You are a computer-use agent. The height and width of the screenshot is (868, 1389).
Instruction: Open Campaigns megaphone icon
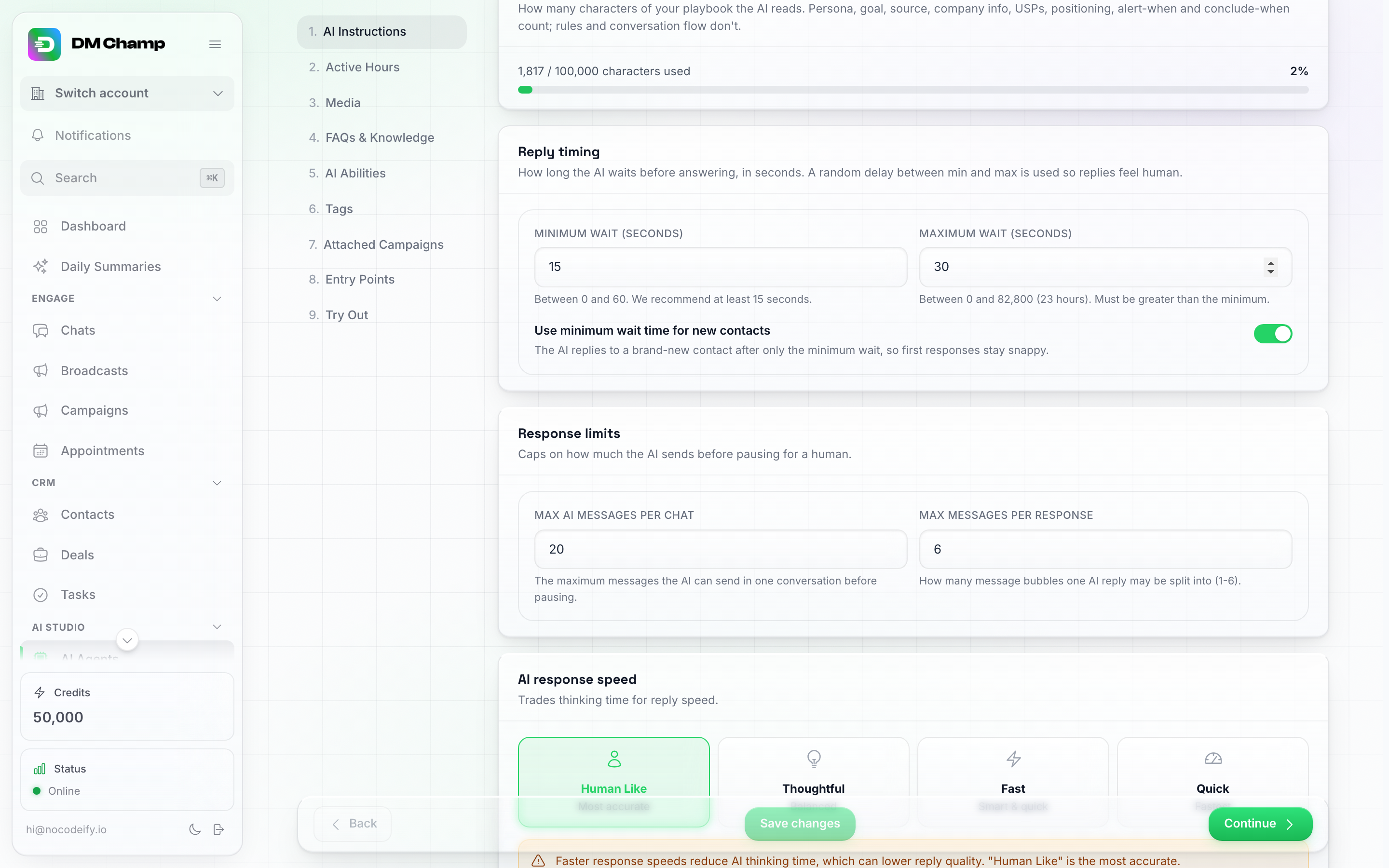pyautogui.click(x=40, y=410)
